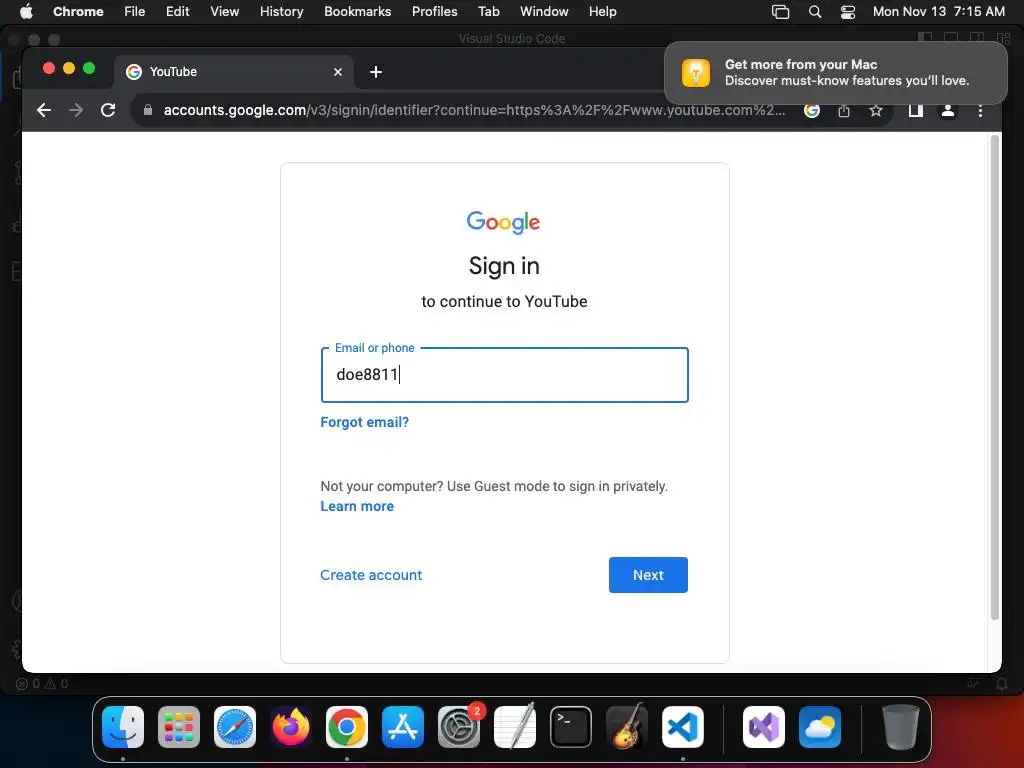Reload the page with refresh icon
Image resolution: width=1024 pixels, height=768 pixels.
[x=108, y=110]
